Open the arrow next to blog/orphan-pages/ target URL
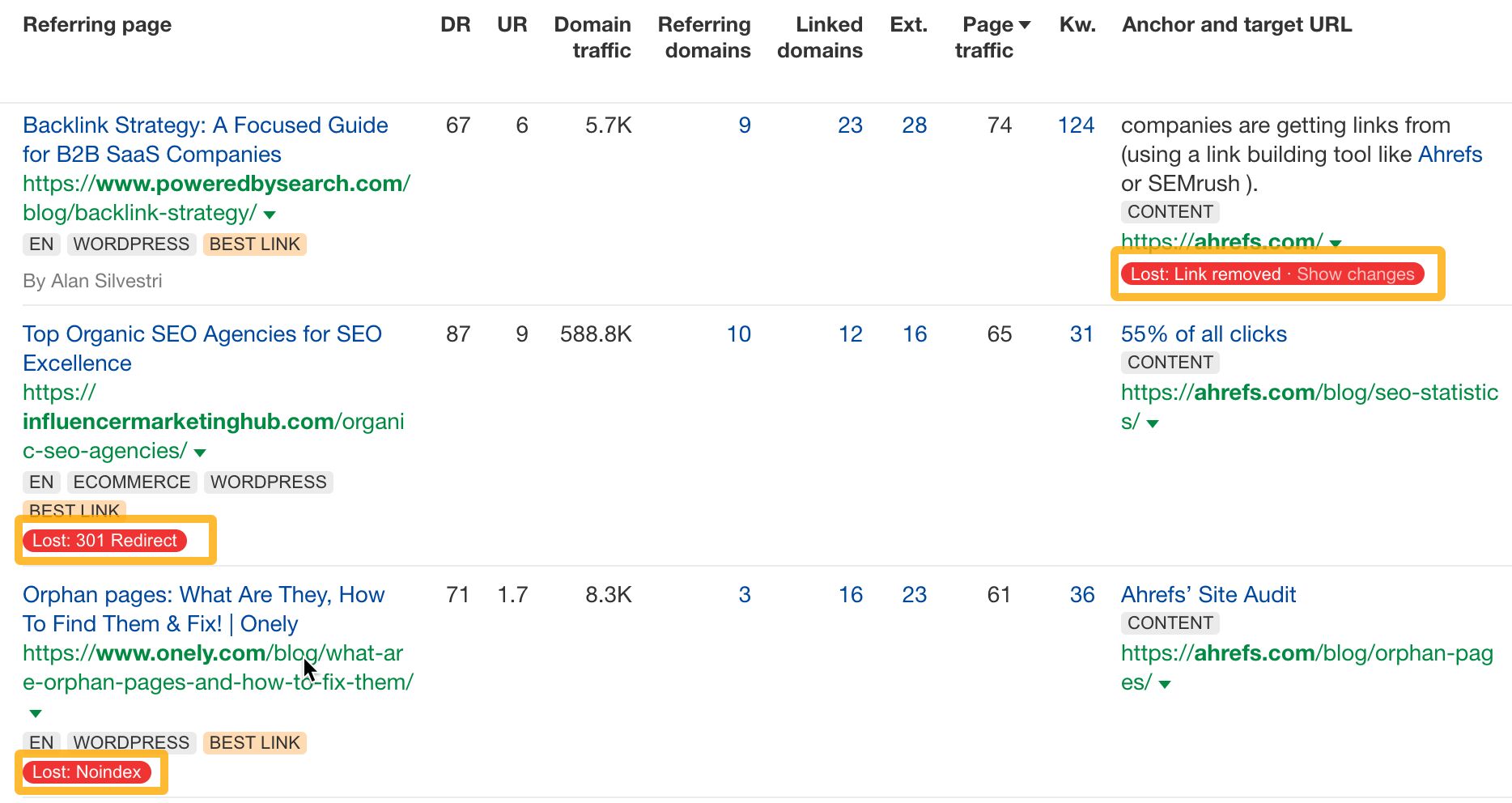The width and height of the screenshot is (1512, 803). [1166, 683]
